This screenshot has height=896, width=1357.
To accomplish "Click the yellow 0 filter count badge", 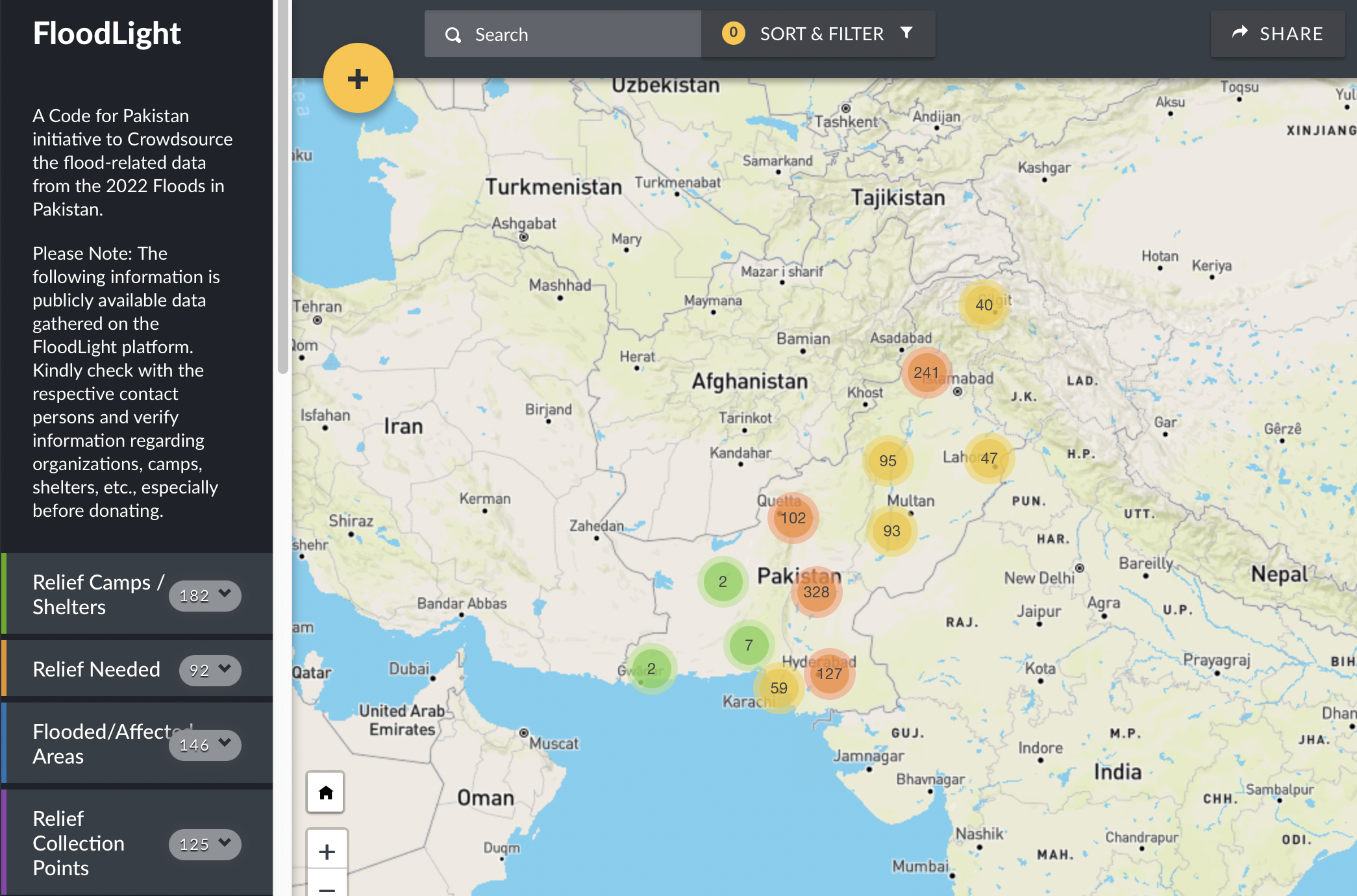I will 733,32.
